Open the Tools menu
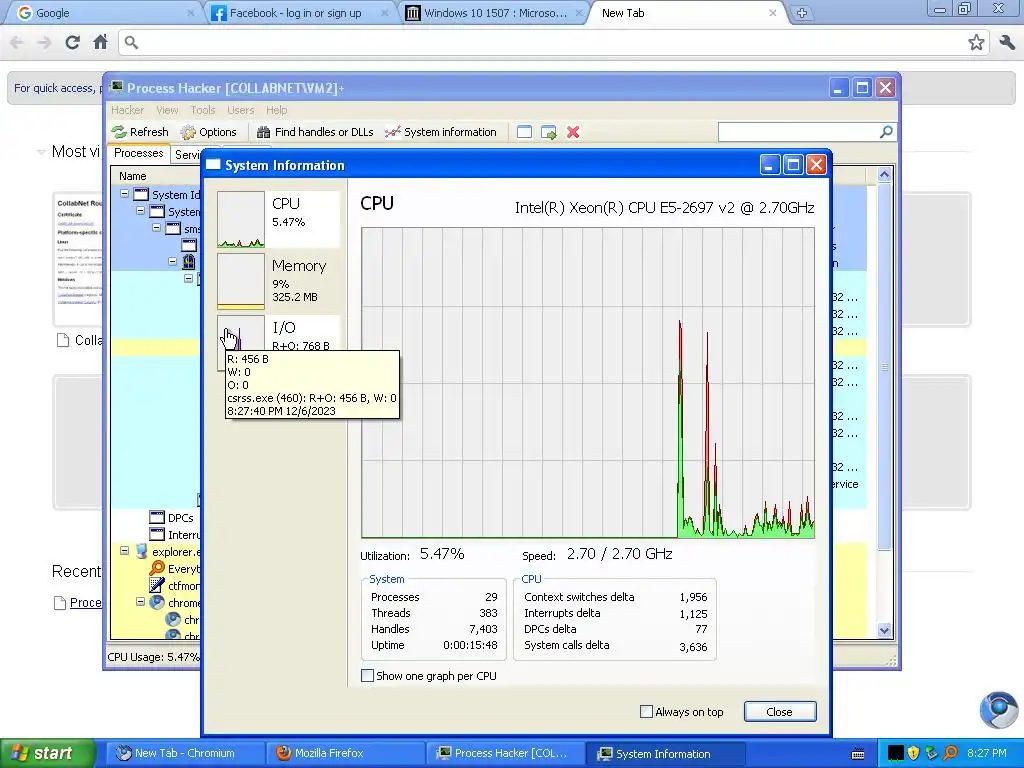 pyautogui.click(x=202, y=110)
